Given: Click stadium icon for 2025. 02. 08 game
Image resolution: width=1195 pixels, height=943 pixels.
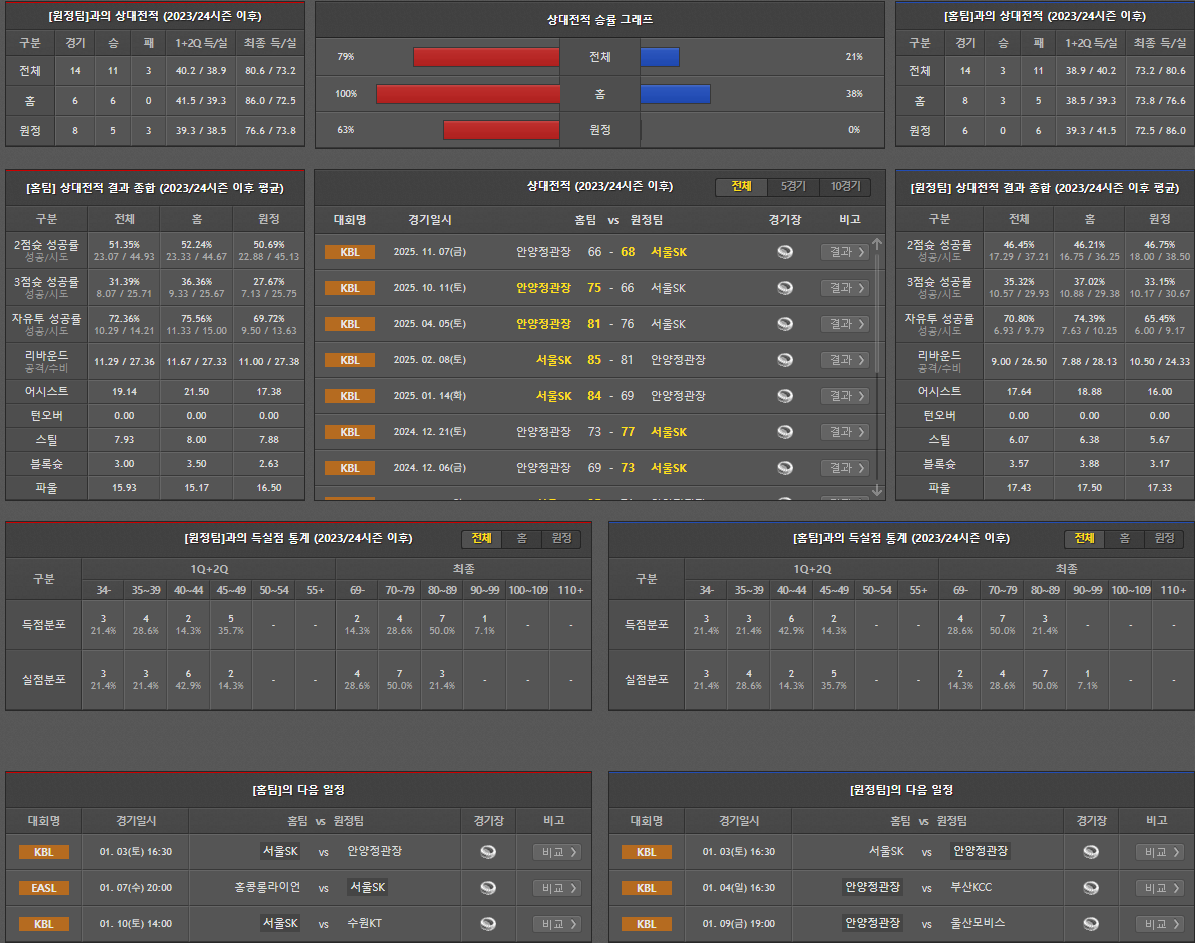Looking at the screenshot, I should coord(785,360).
